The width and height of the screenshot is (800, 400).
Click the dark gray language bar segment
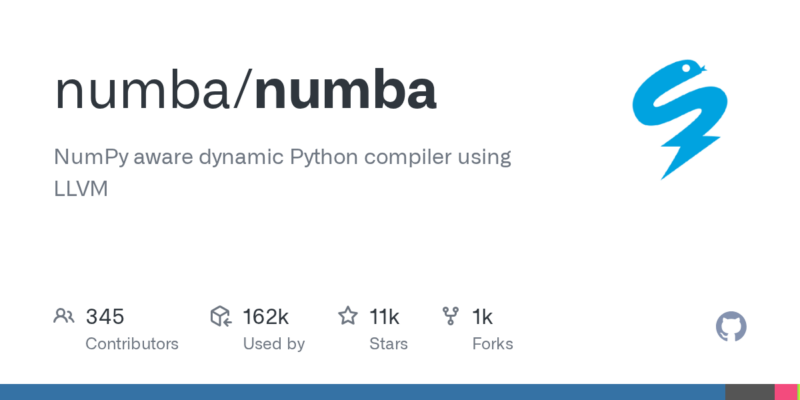pyautogui.click(x=749, y=392)
